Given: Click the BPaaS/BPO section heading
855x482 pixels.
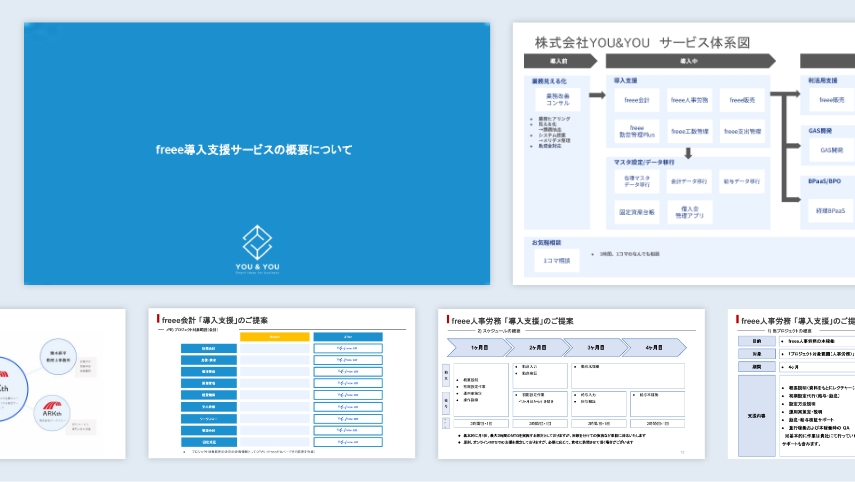Looking at the screenshot, I should pos(824,181).
